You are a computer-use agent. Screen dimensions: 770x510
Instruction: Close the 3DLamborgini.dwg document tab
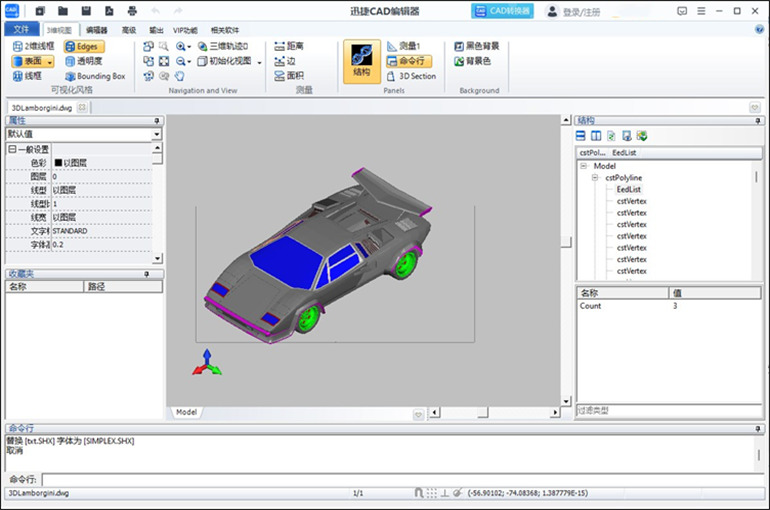click(x=82, y=107)
